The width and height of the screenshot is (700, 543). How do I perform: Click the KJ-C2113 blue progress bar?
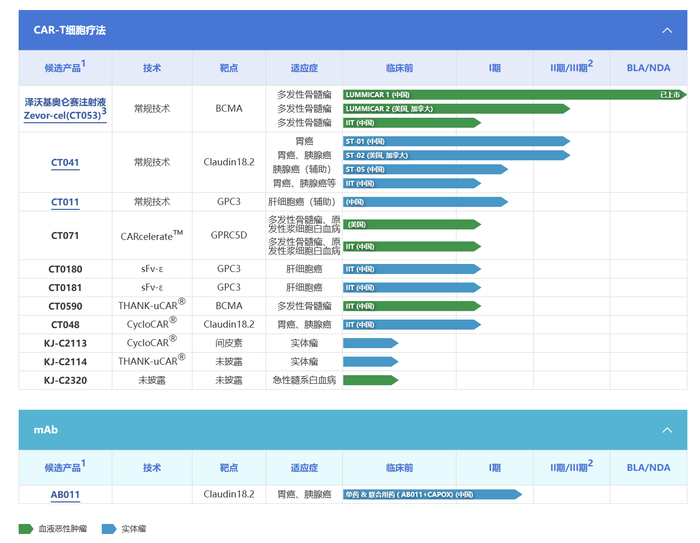click(x=371, y=343)
